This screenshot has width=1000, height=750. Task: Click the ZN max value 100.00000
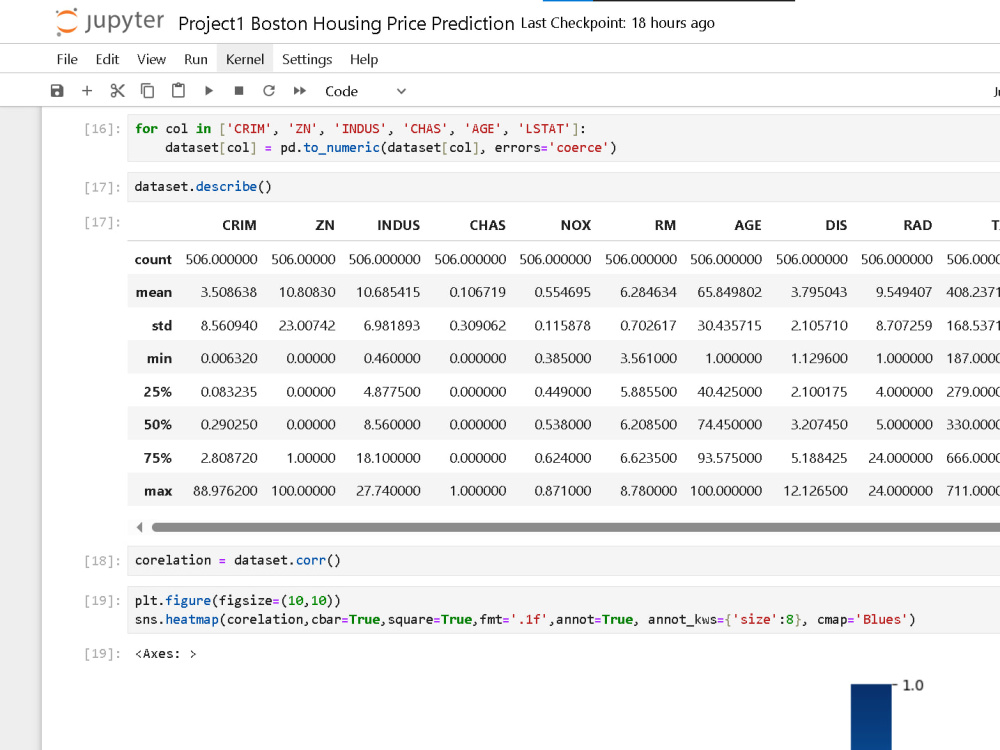point(303,491)
